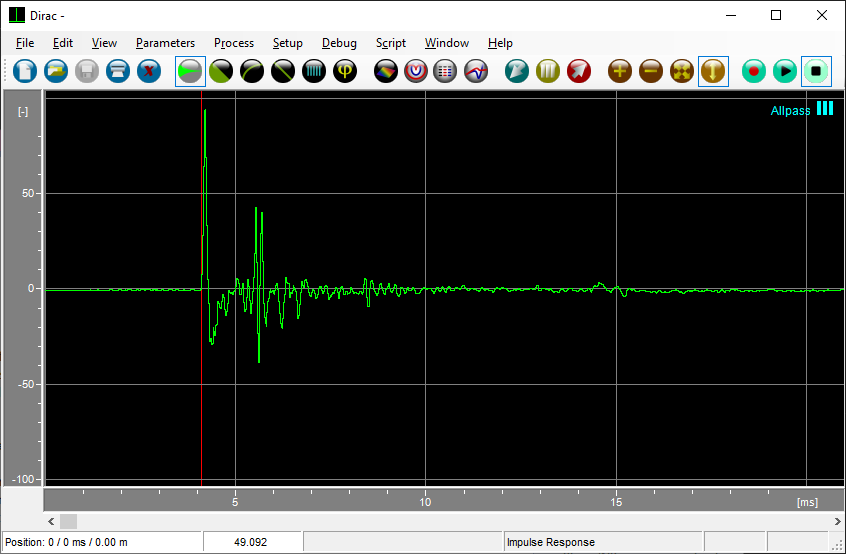The image size is (846, 554).
Task: Click the 49.092 value field
Action: pos(252,542)
